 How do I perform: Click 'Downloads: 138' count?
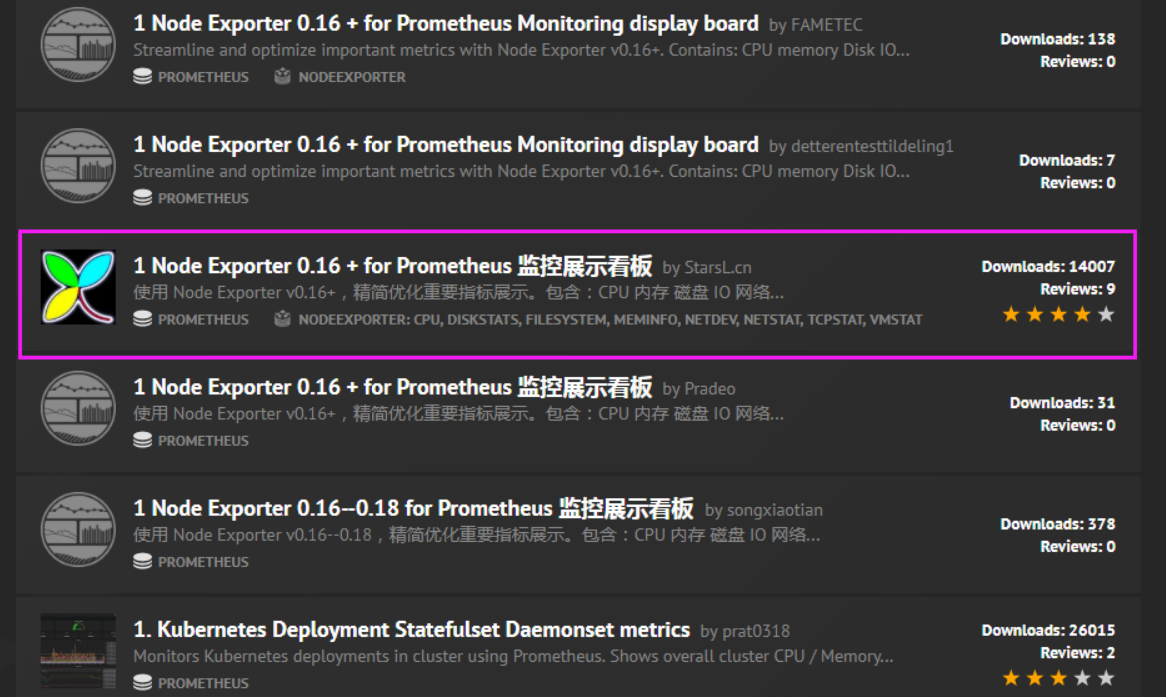[1057, 39]
